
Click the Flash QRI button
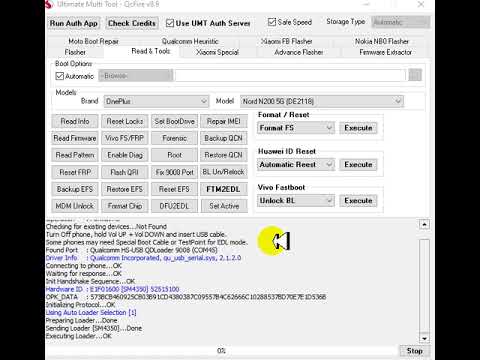[125, 172]
